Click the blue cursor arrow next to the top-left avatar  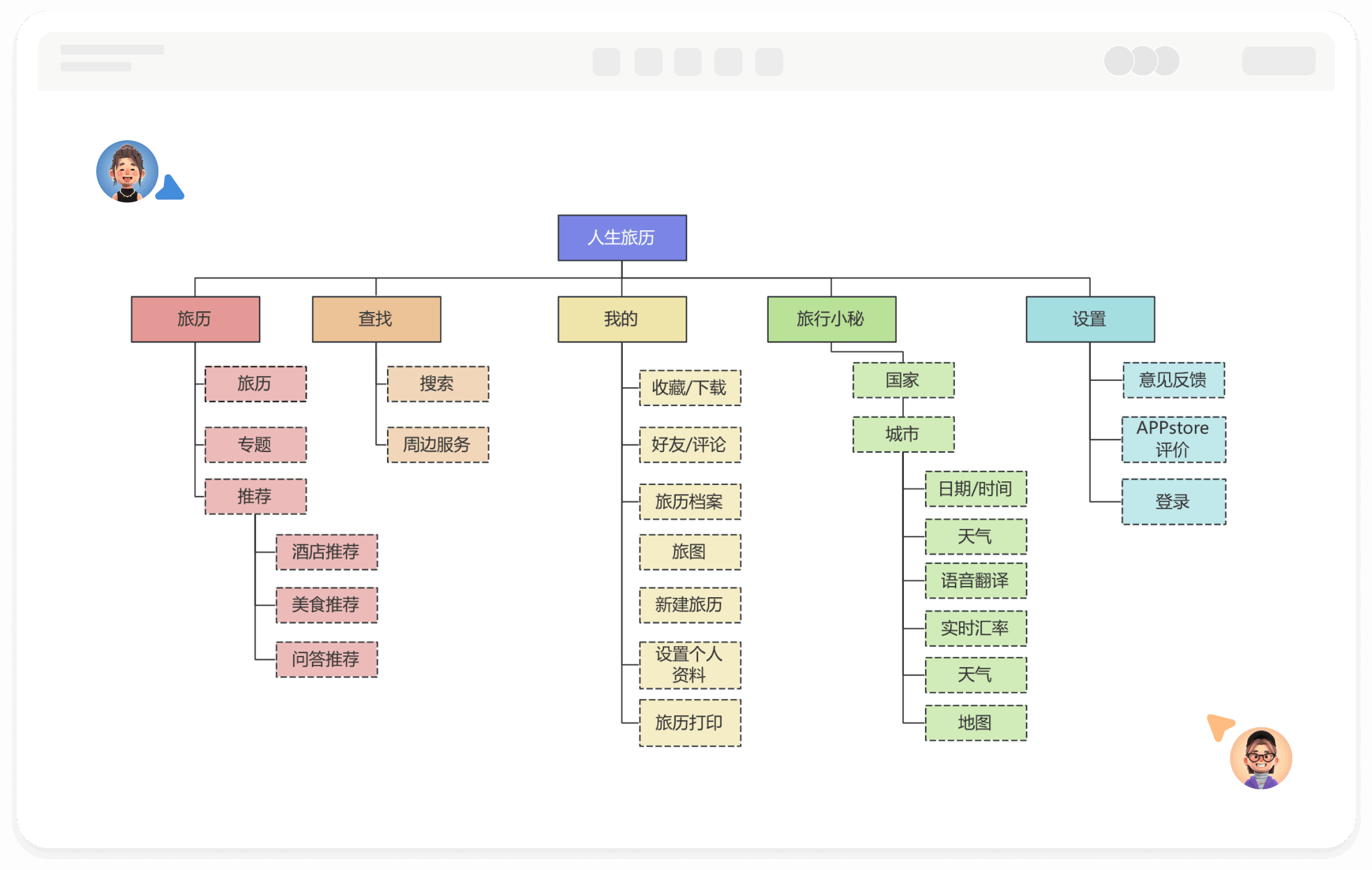170,189
